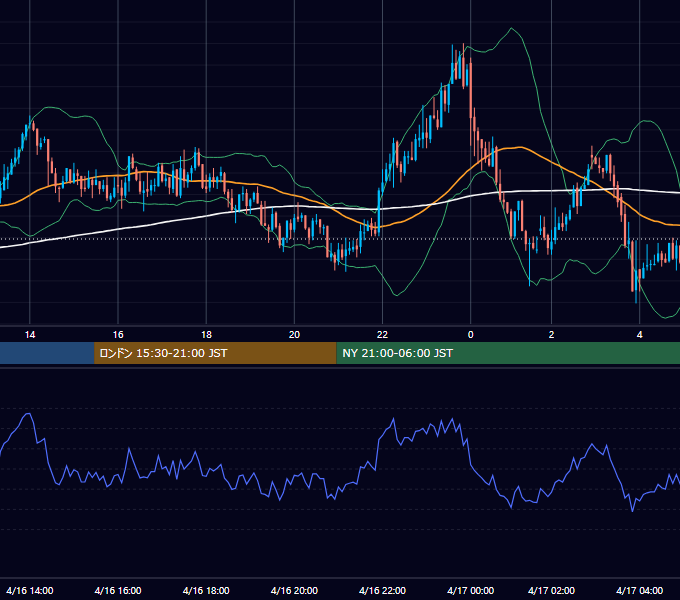Click the NY 21:00-06:00 JST session bar

[x=508, y=353]
